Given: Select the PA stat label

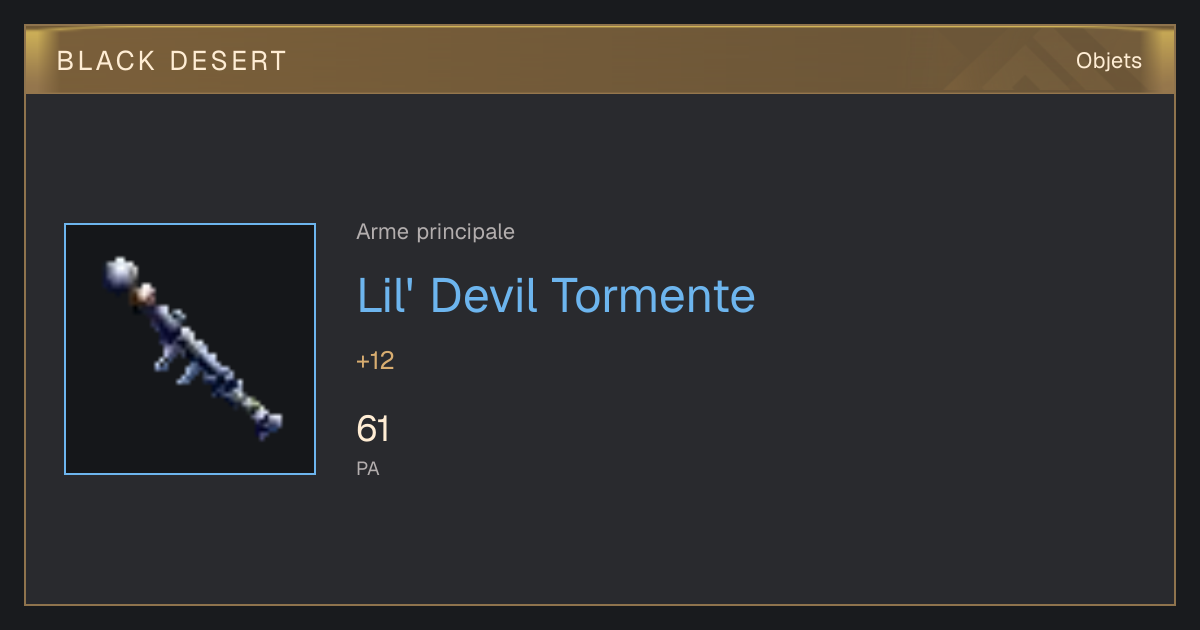Looking at the screenshot, I should [x=368, y=468].
